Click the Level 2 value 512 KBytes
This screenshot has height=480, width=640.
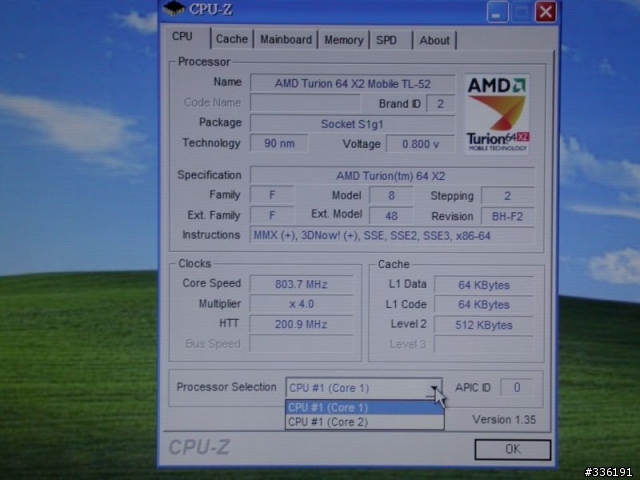pyautogui.click(x=484, y=325)
